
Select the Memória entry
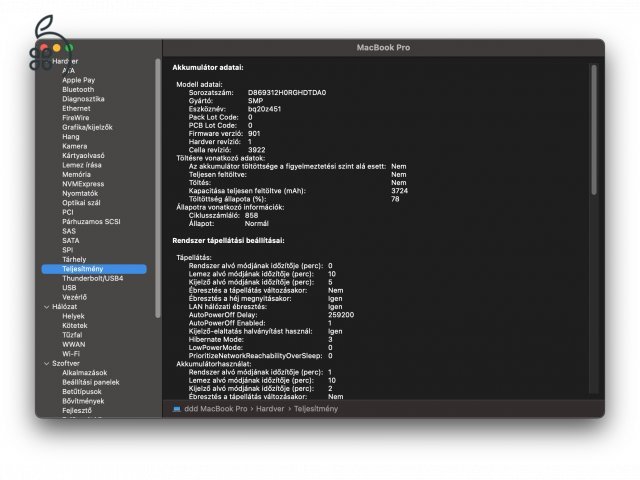coord(76,174)
